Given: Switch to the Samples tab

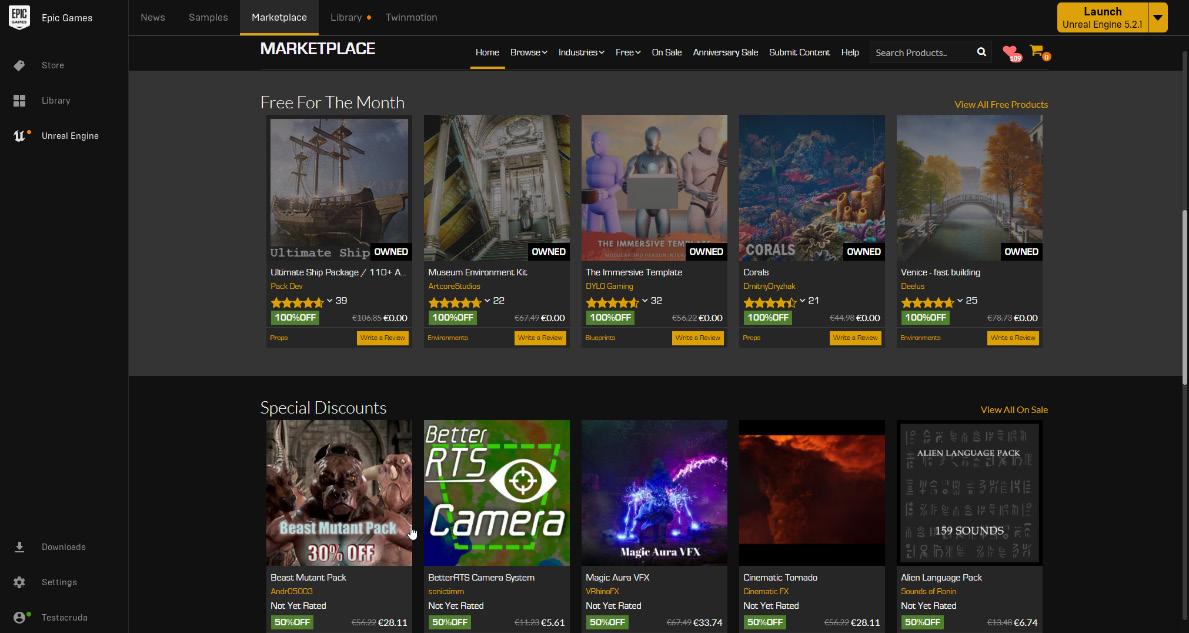Looking at the screenshot, I should pyautogui.click(x=208, y=17).
